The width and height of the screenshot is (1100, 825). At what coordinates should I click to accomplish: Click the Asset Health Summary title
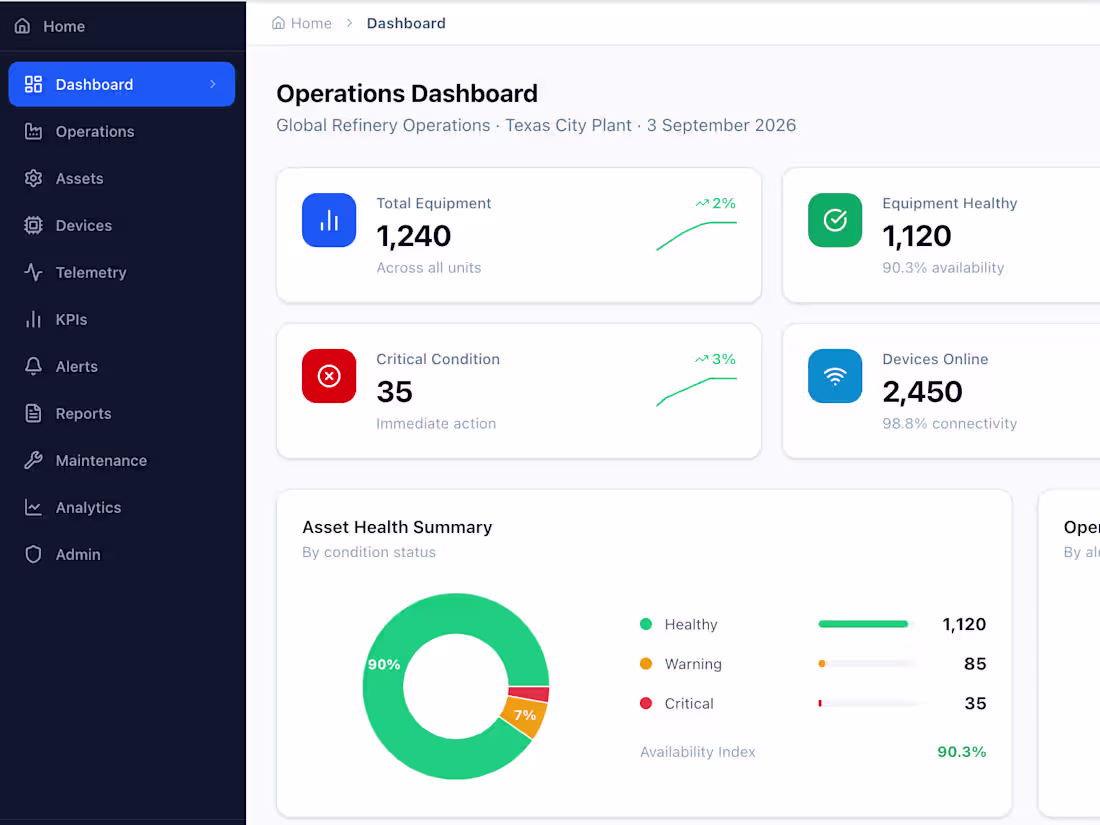[x=397, y=527]
